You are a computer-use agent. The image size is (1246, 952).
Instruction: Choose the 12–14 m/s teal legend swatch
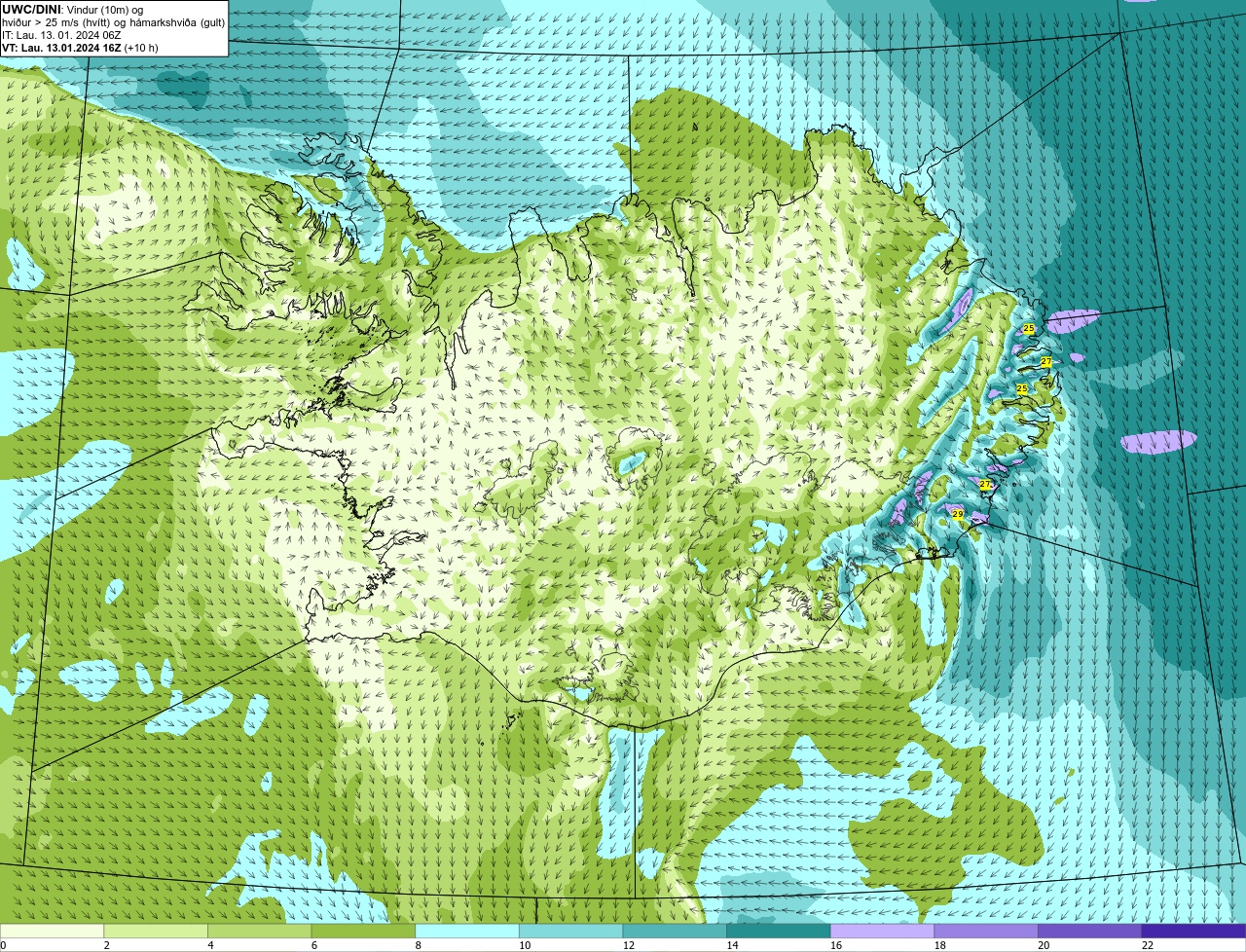(675, 931)
